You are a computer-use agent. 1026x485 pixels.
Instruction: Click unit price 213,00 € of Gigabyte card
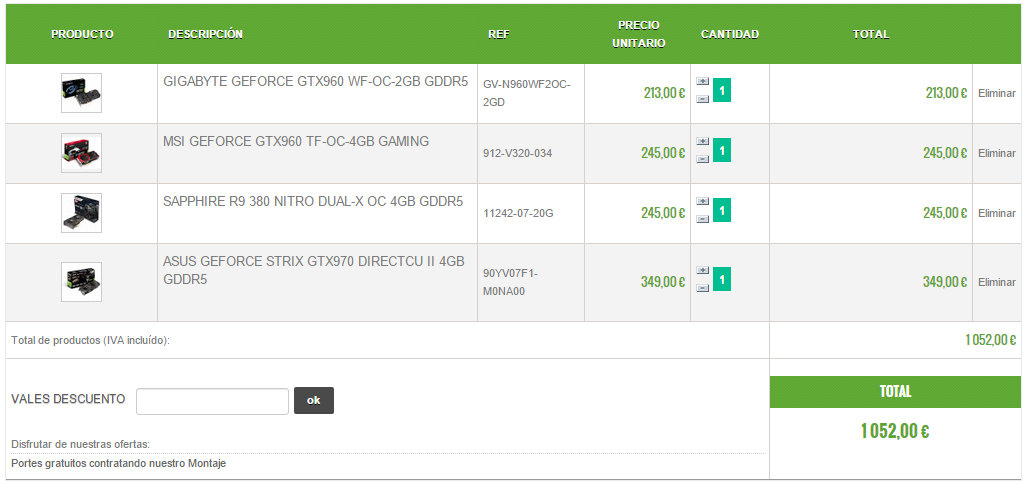(x=664, y=94)
